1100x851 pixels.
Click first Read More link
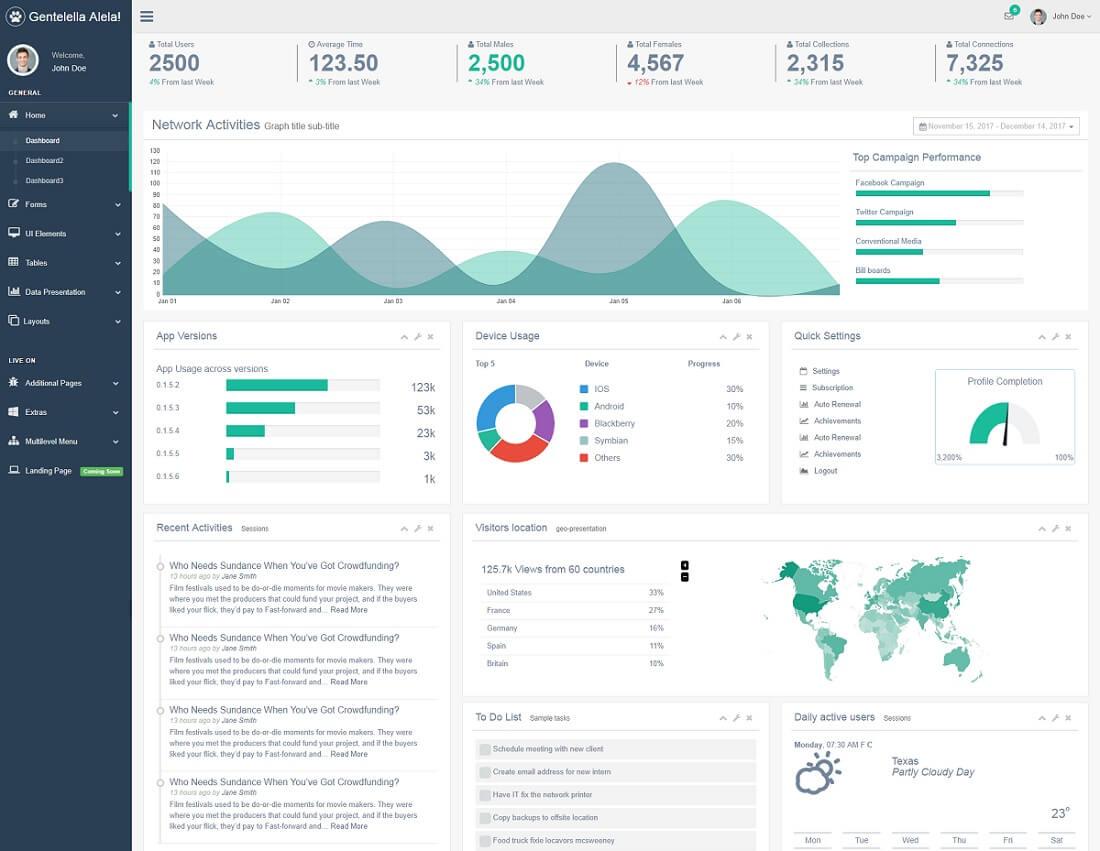[x=349, y=610]
